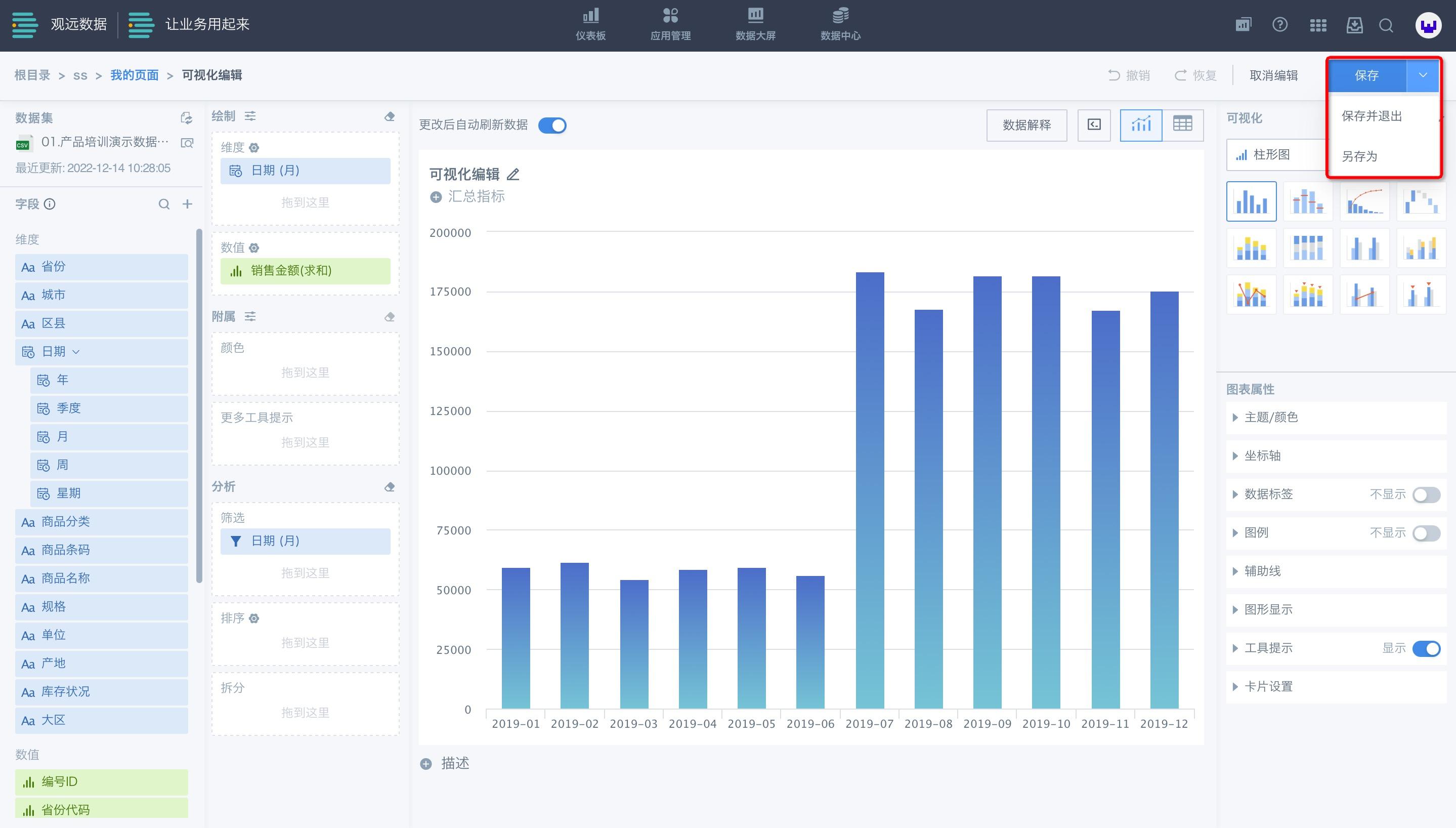
Task: Expand the 坐标轴 settings section
Action: coord(1262,456)
